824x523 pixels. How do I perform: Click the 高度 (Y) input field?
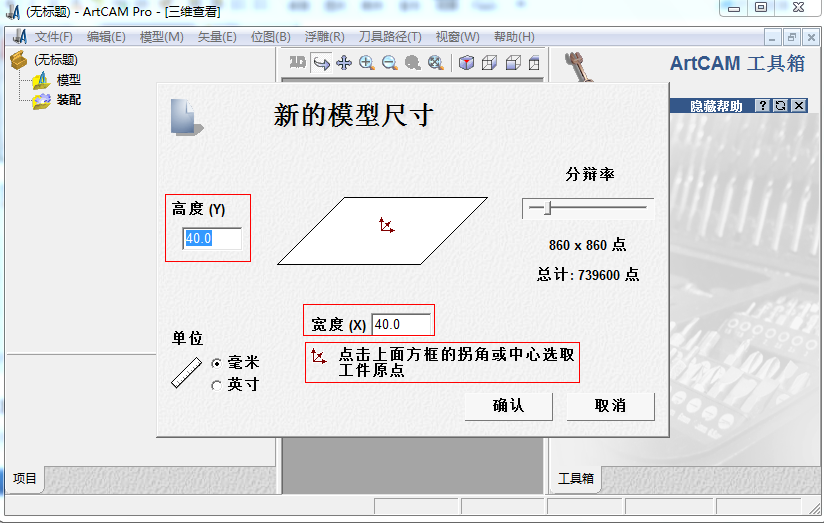point(212,238)
